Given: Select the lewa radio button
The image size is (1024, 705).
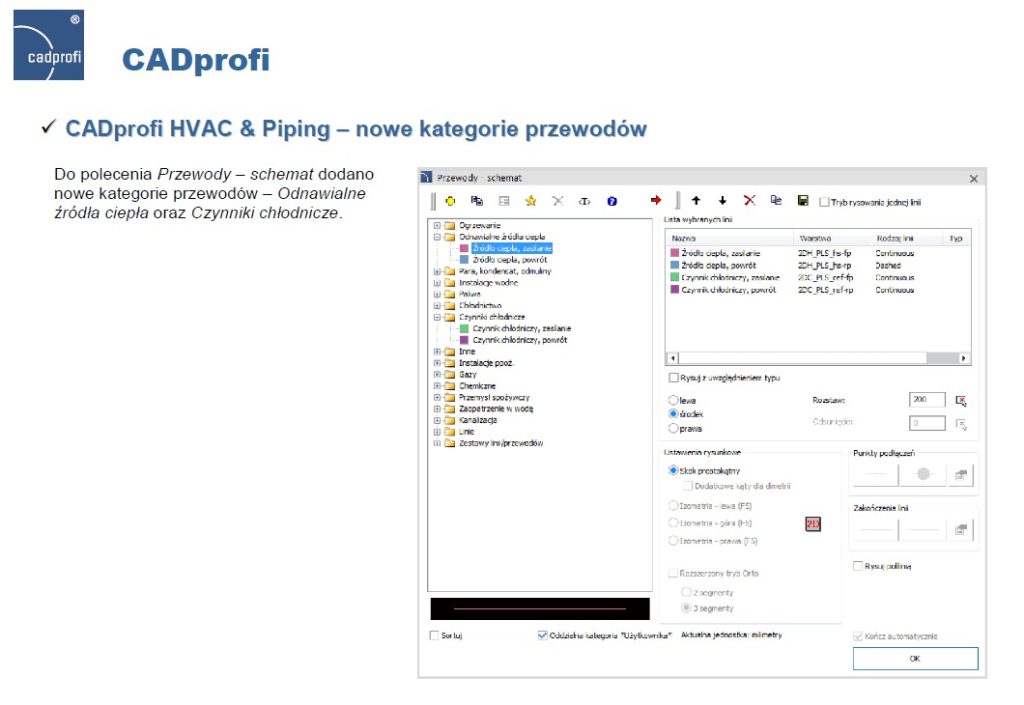Looking at the screenshot, I should tap(674, 399).
